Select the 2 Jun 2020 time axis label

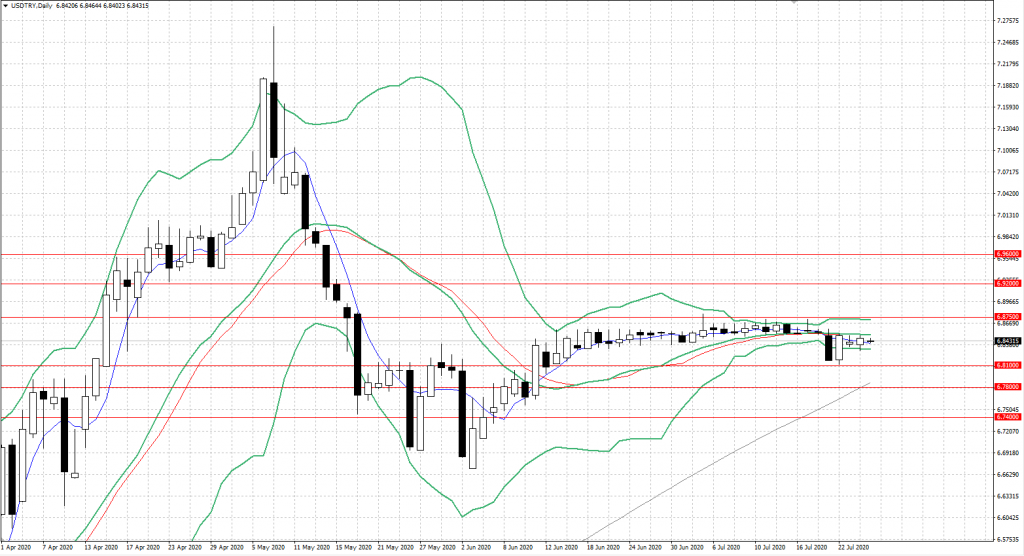tap(475, 549)
